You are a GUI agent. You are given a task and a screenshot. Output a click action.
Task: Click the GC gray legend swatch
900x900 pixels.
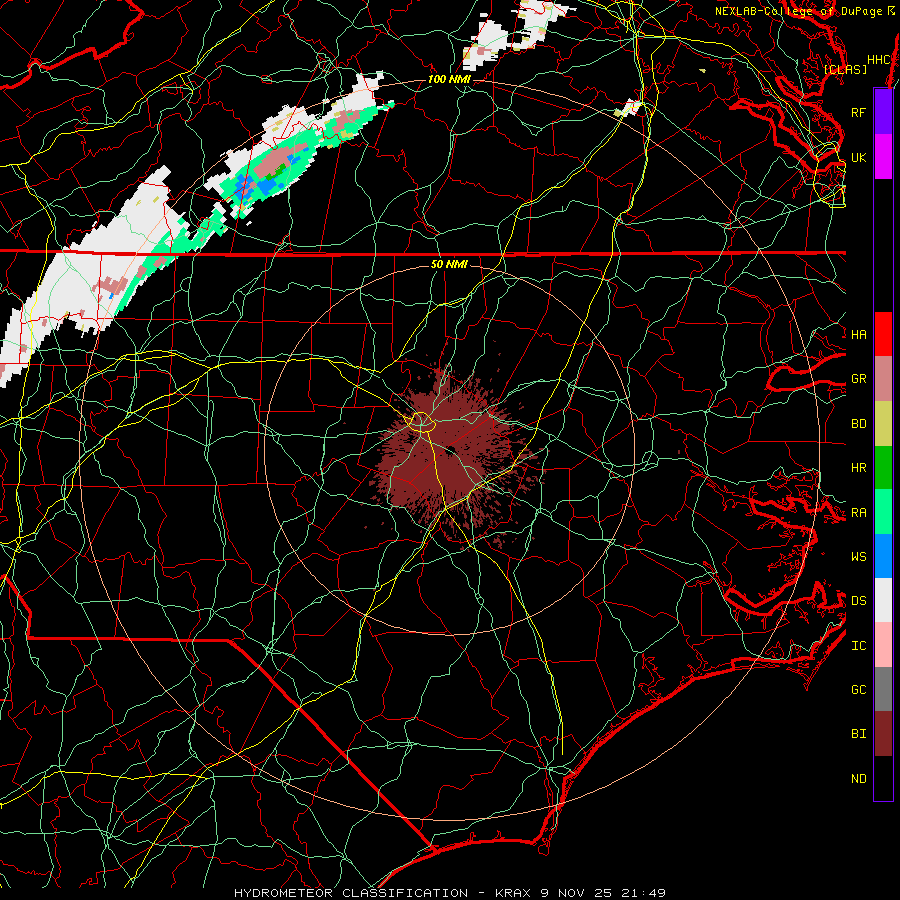tap(883, 689)
